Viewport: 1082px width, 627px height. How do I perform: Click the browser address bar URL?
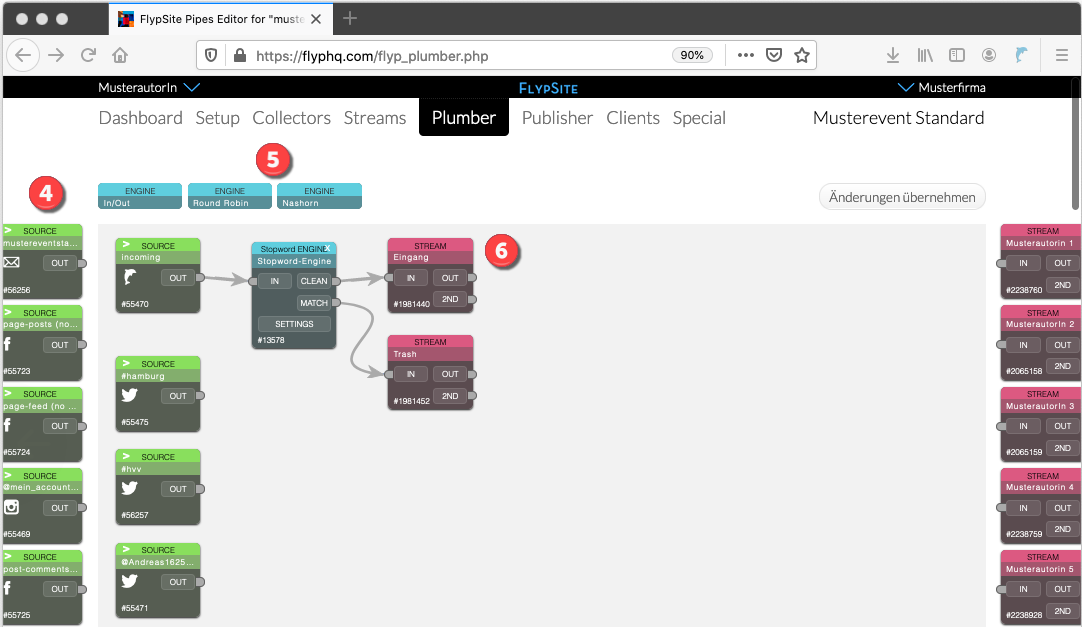pos(372,56)
